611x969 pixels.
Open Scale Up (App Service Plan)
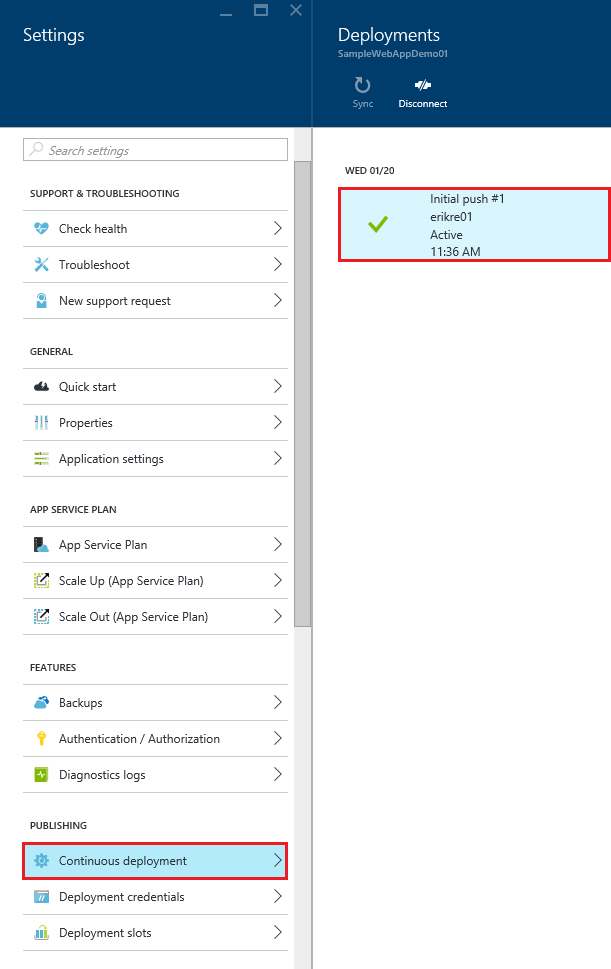155,581
